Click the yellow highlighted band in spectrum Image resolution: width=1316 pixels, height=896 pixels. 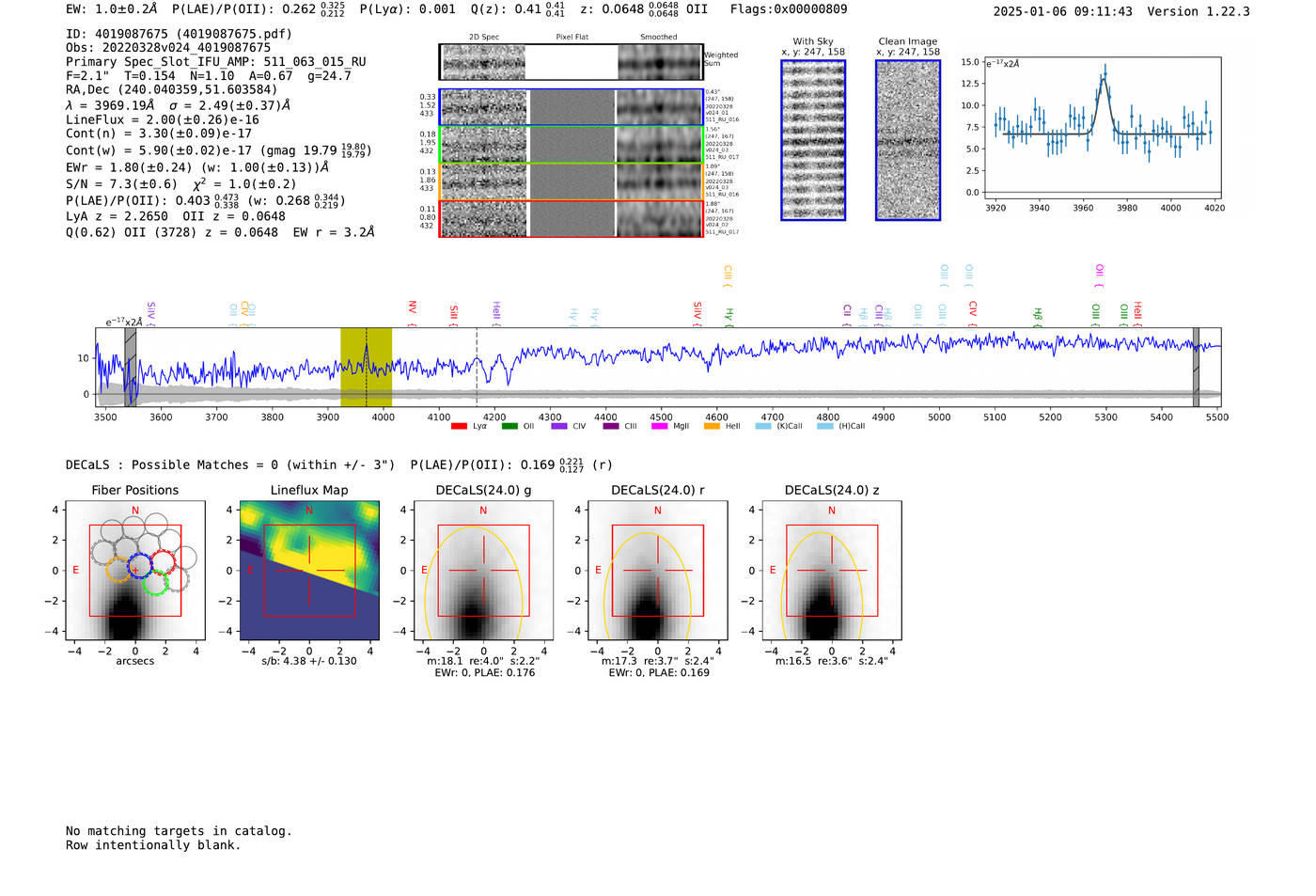click(366, 367)
